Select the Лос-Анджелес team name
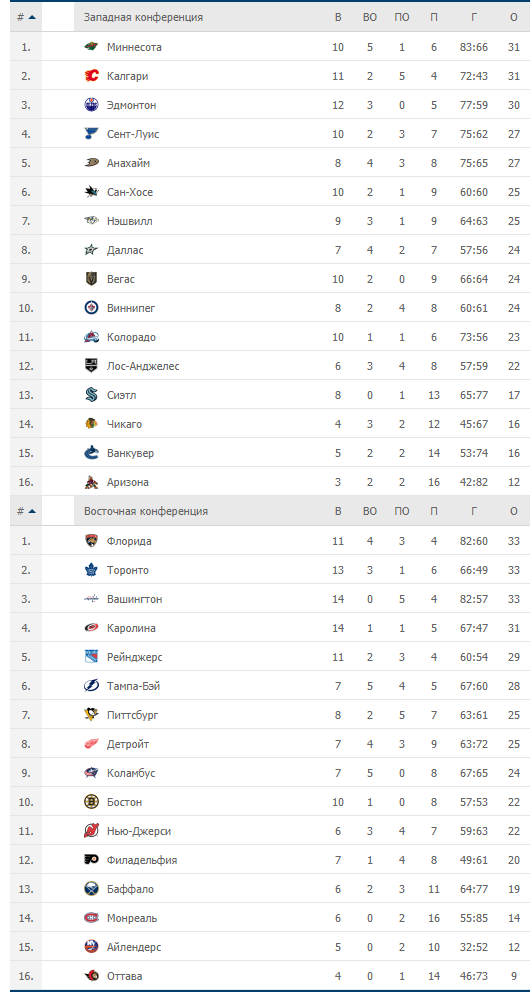This screenshot has width=530, height=992. (x=144, y=366)
